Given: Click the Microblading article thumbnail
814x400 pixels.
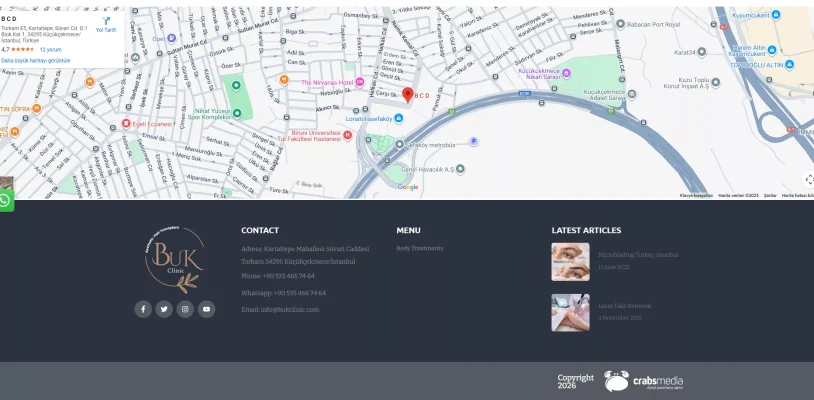Looking at the screenshot, I should 570,261.
